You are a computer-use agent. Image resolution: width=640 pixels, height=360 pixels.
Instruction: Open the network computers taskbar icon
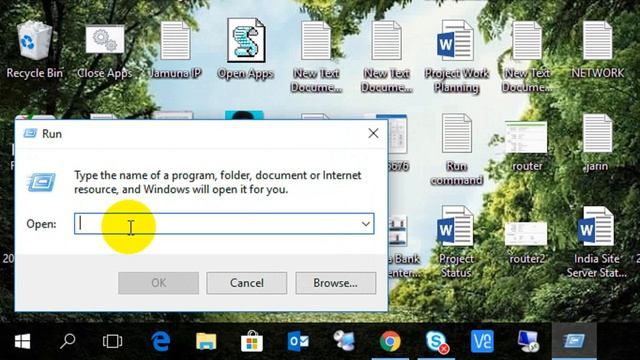click(344, 341)
